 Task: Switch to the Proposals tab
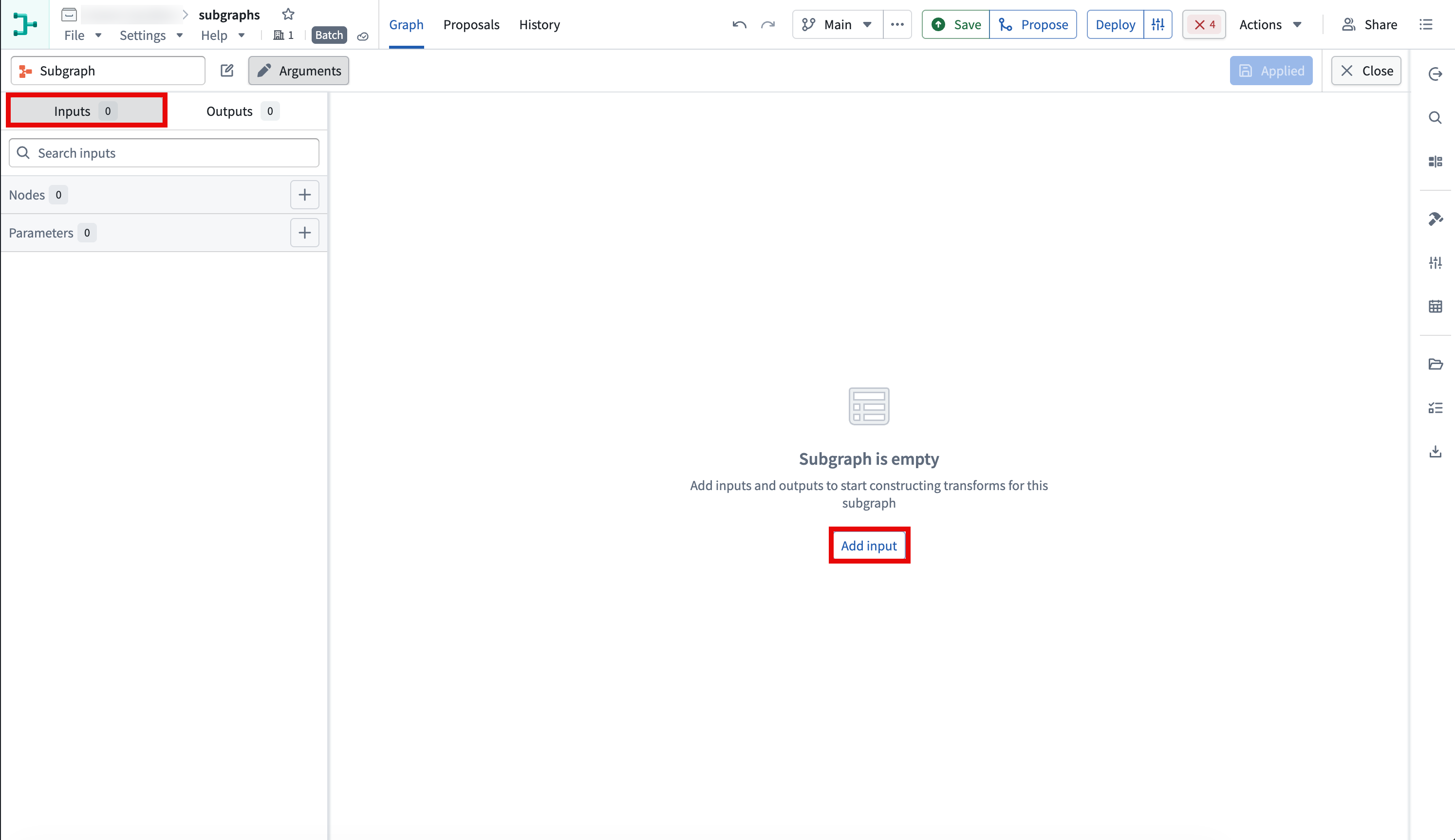coord(471,24)
